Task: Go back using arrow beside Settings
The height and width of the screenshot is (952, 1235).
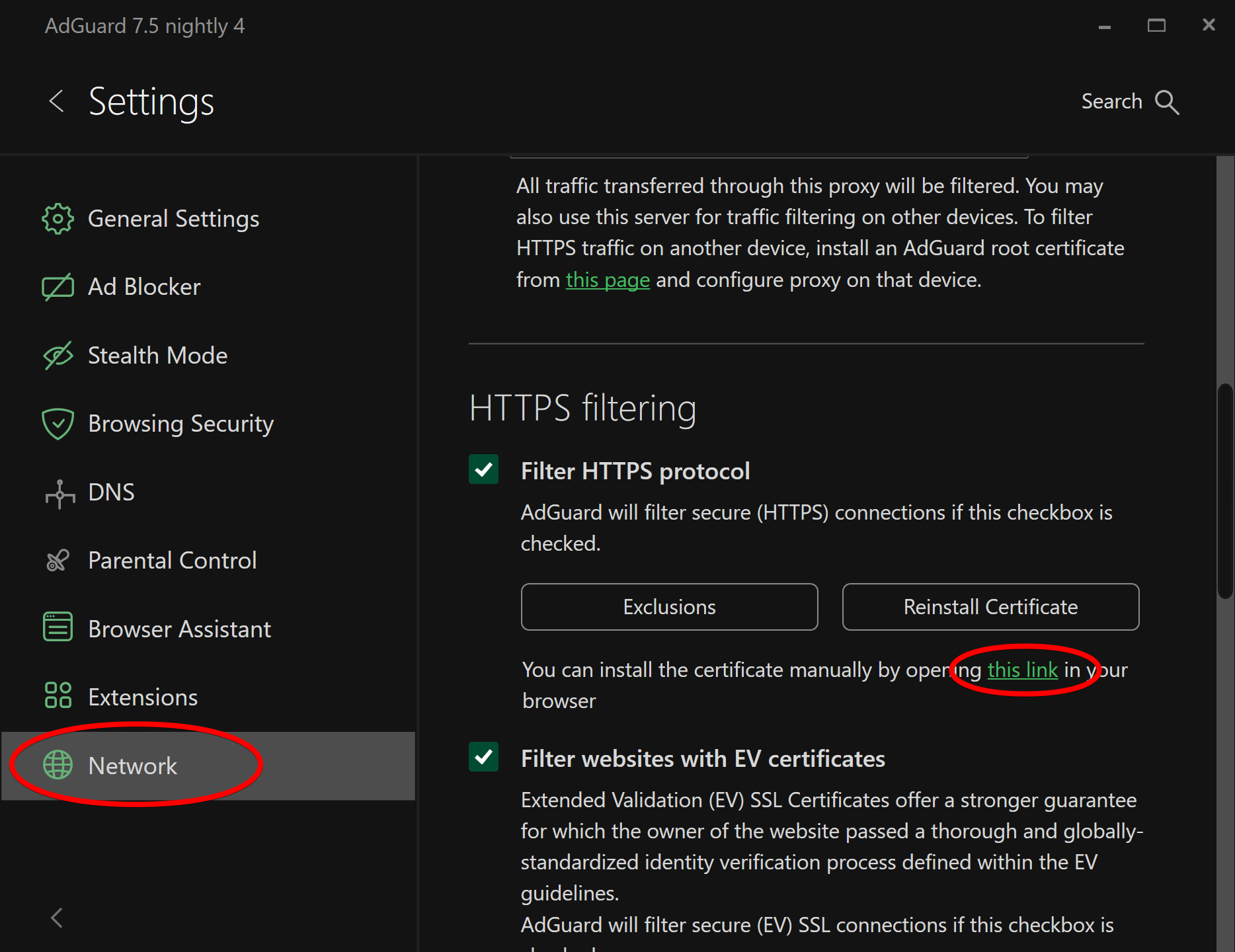Action: (x=57, y=101)
